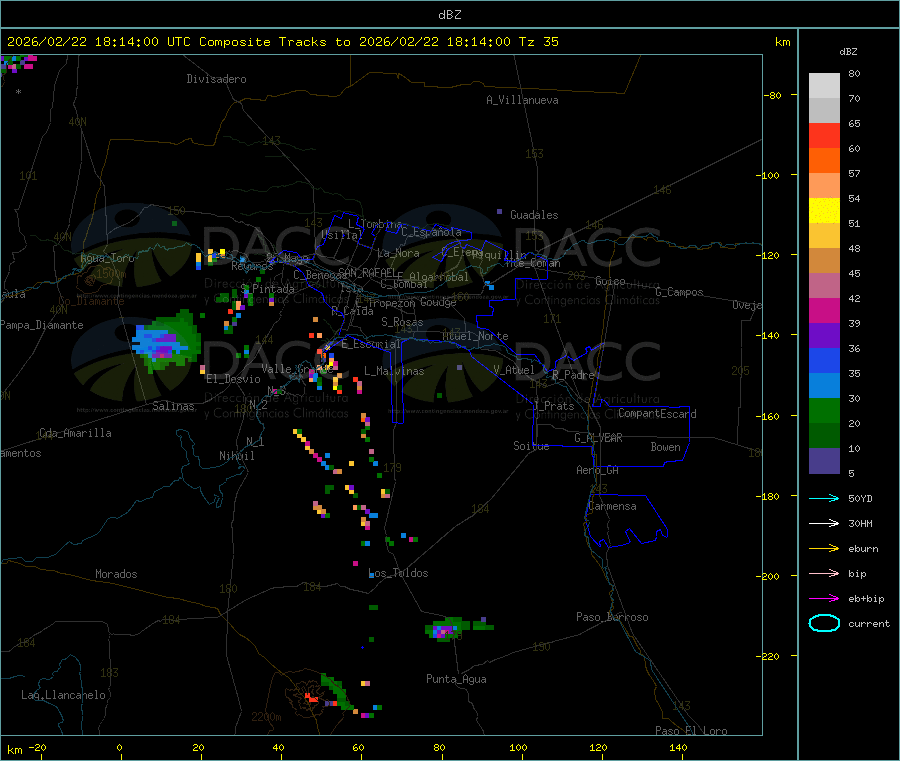Click the J_Prats map label
900x761 pixels.
553,406
